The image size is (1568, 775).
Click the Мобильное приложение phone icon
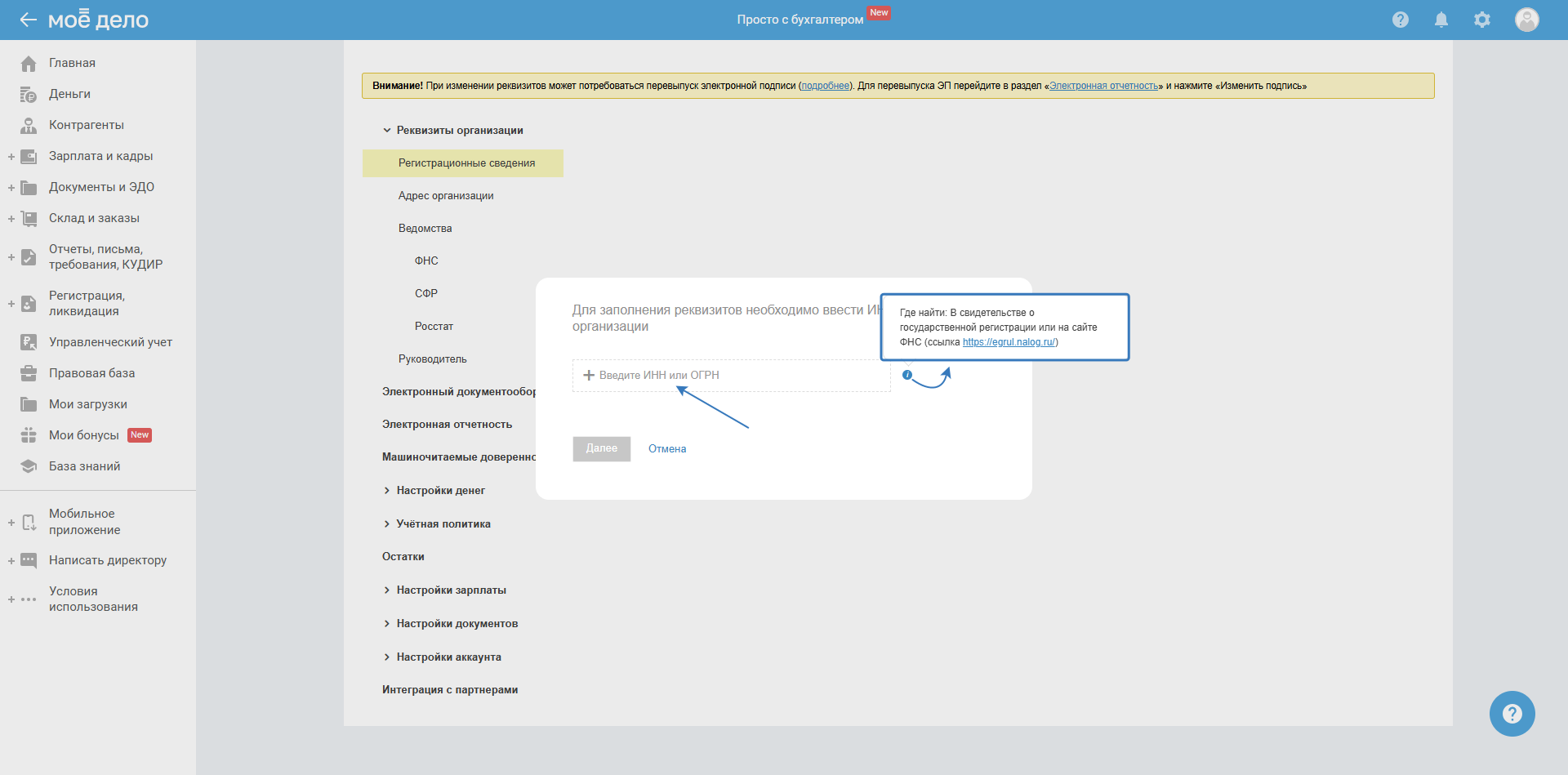[x=29, y=523]
